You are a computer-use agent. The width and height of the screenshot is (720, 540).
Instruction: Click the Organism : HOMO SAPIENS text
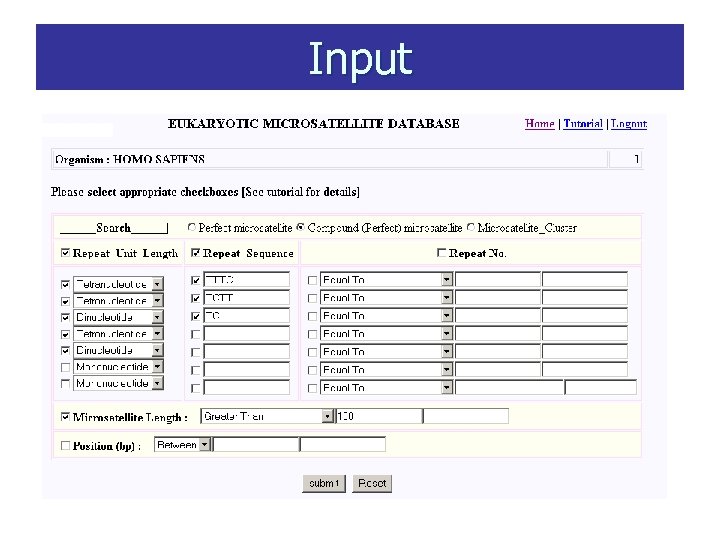click(130, 159)
